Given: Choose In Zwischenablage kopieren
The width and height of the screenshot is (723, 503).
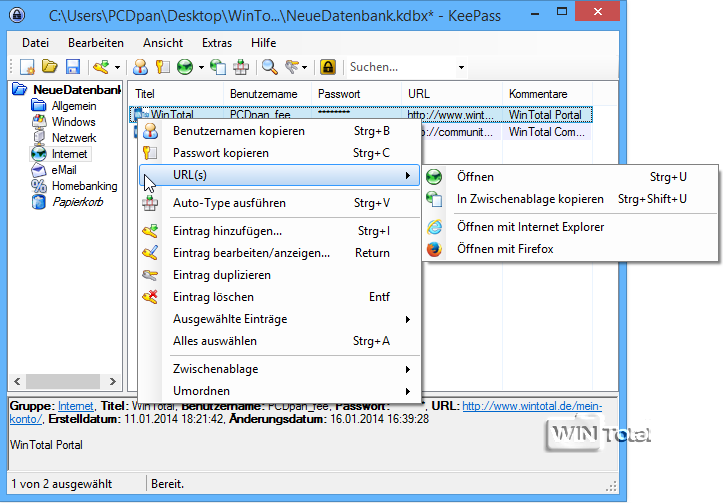Looking at the screenshot, I should pos(570,199).
